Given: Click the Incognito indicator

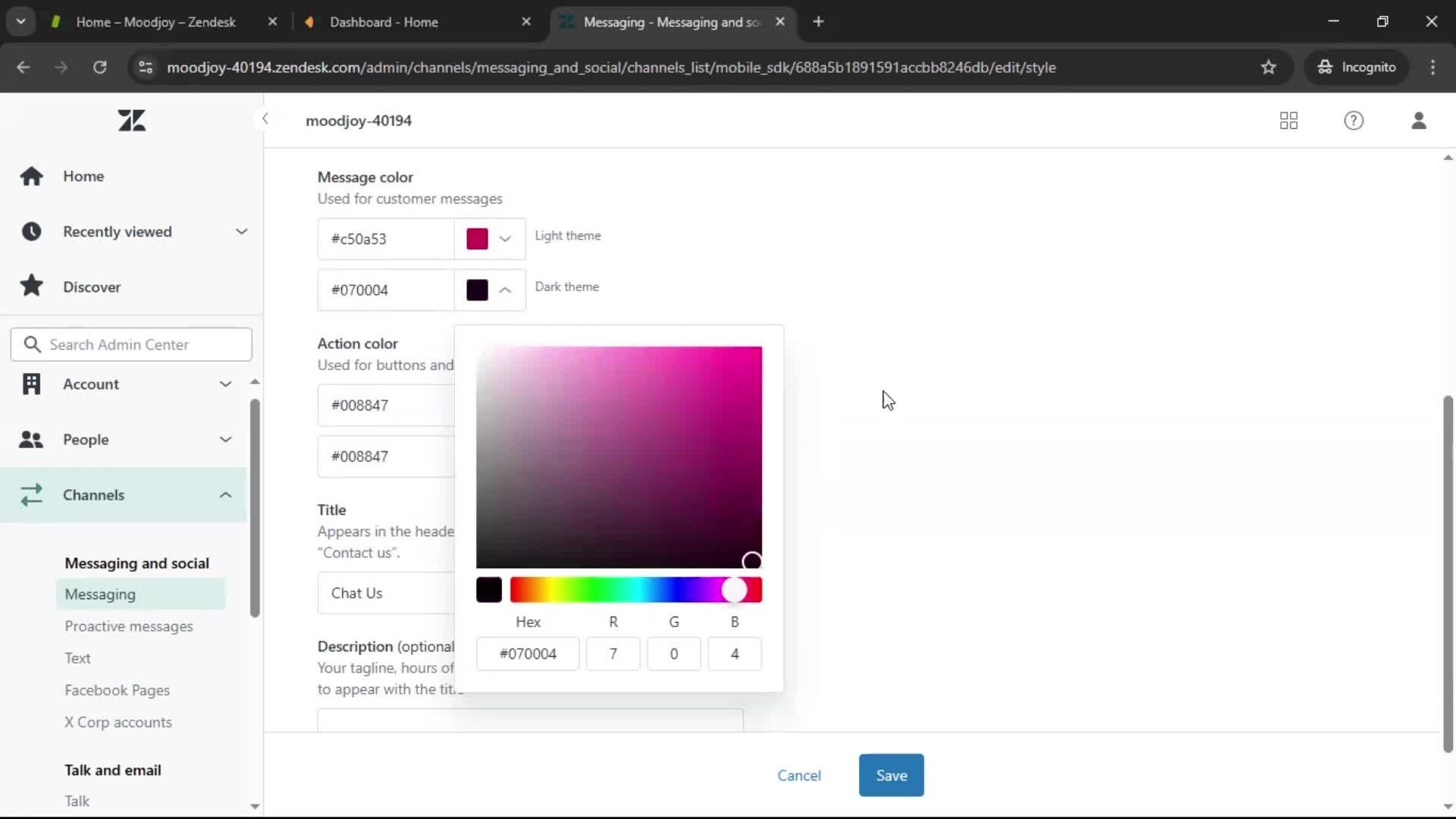Looking at the screenshot, I should (x=1356, y=67).
